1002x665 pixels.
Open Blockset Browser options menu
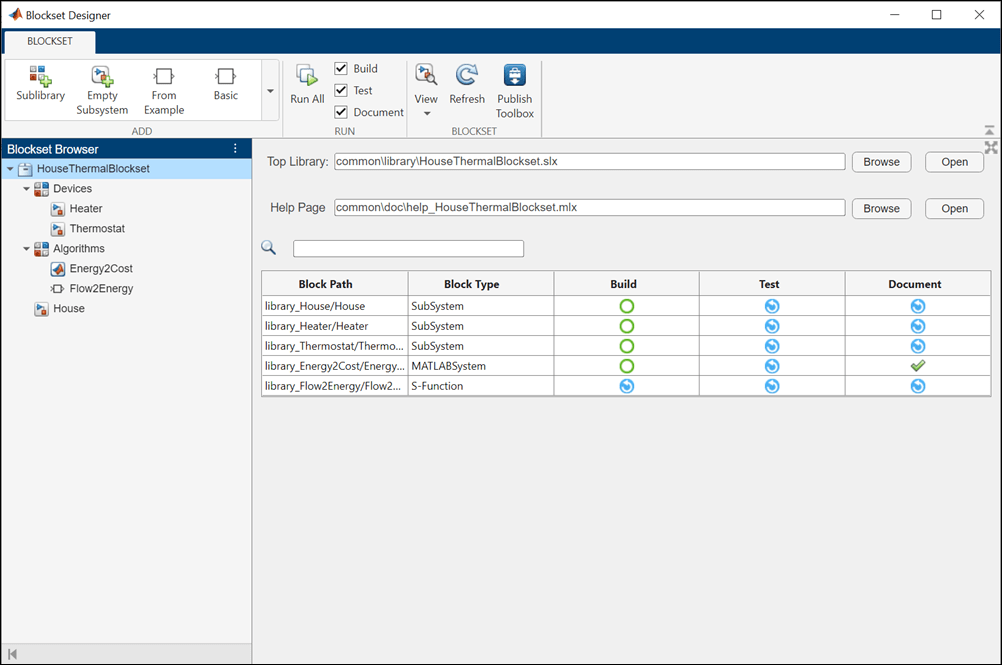236,149
